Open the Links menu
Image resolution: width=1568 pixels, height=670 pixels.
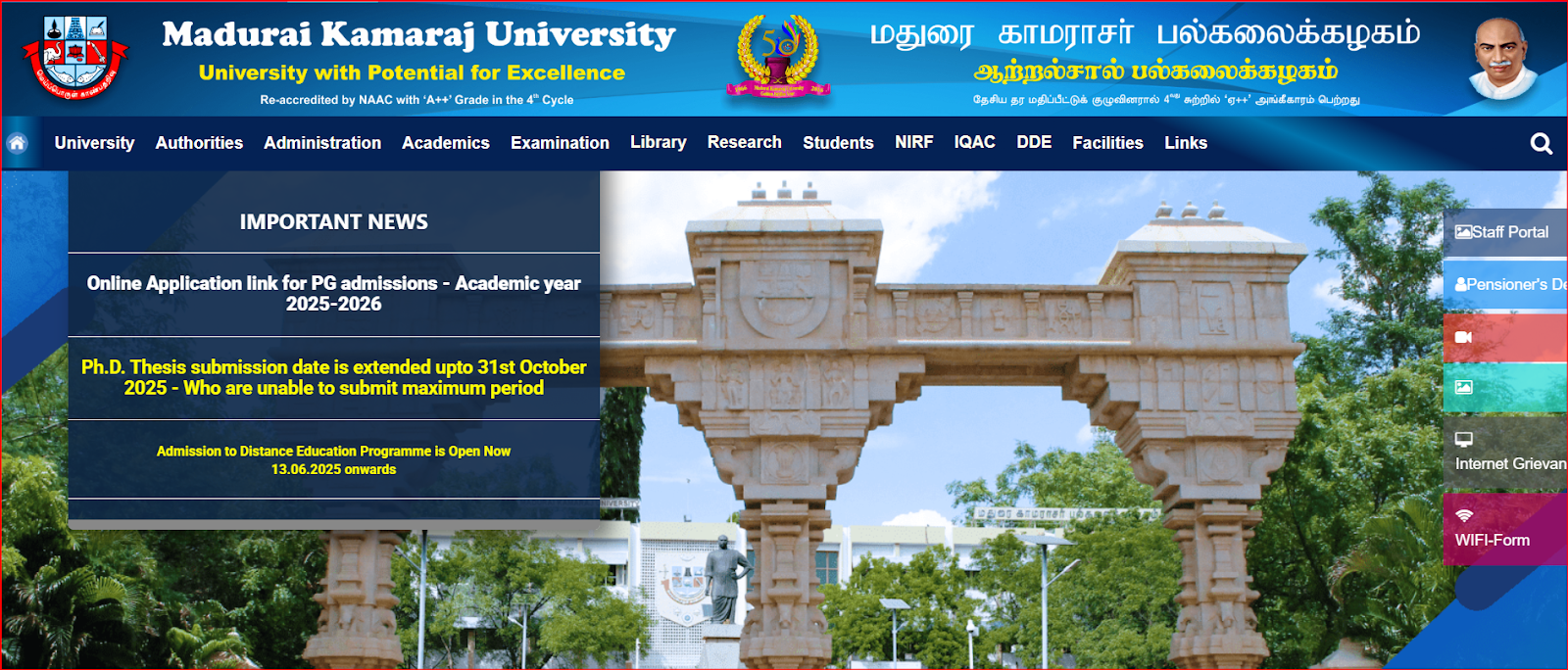(x=1186, y=143)
